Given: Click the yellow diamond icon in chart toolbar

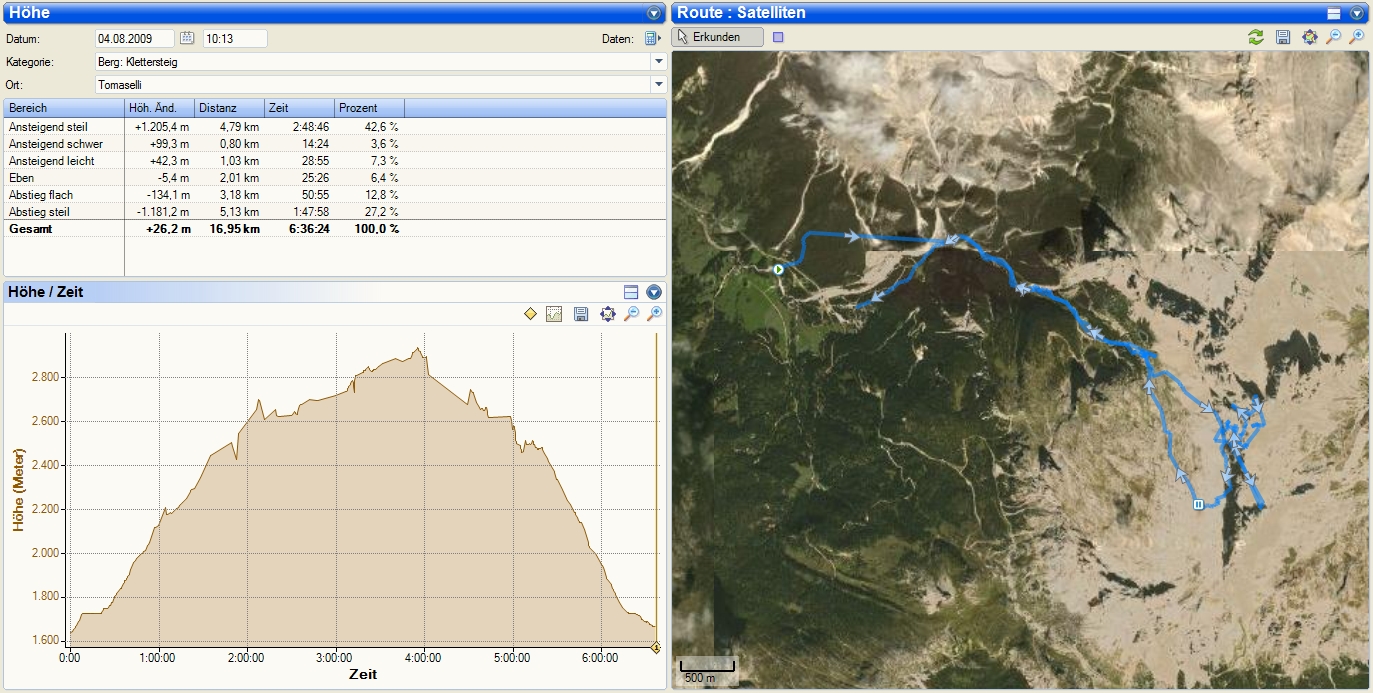Looking at the screenshot, I should [531, 314].
